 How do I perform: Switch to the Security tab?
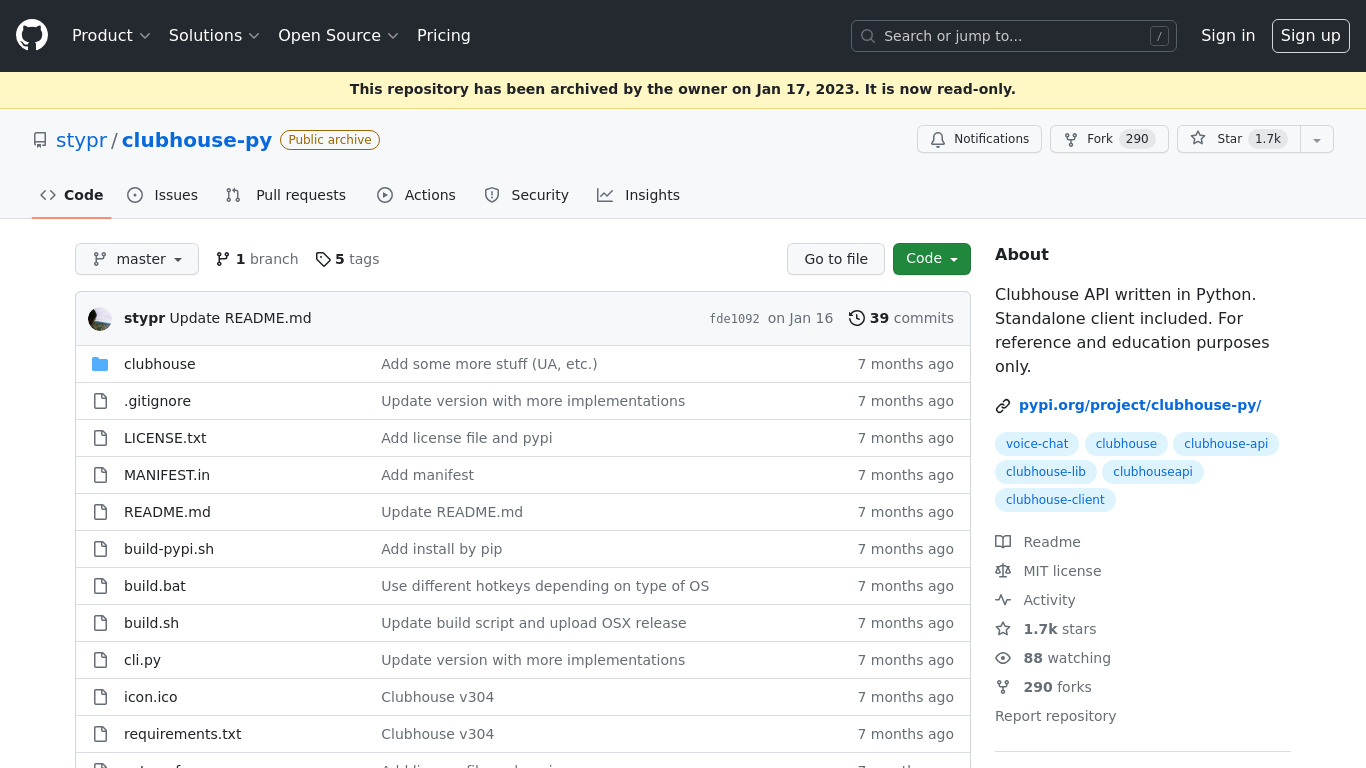point(527,195)
